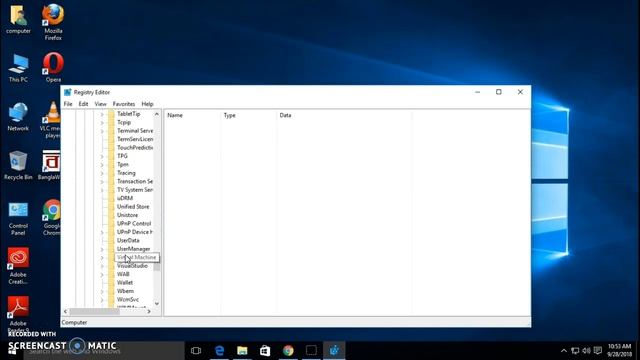The height and width of the screenshot is (360, 640).
Task: Expand the TabletTip key
Action: point(102,114)
